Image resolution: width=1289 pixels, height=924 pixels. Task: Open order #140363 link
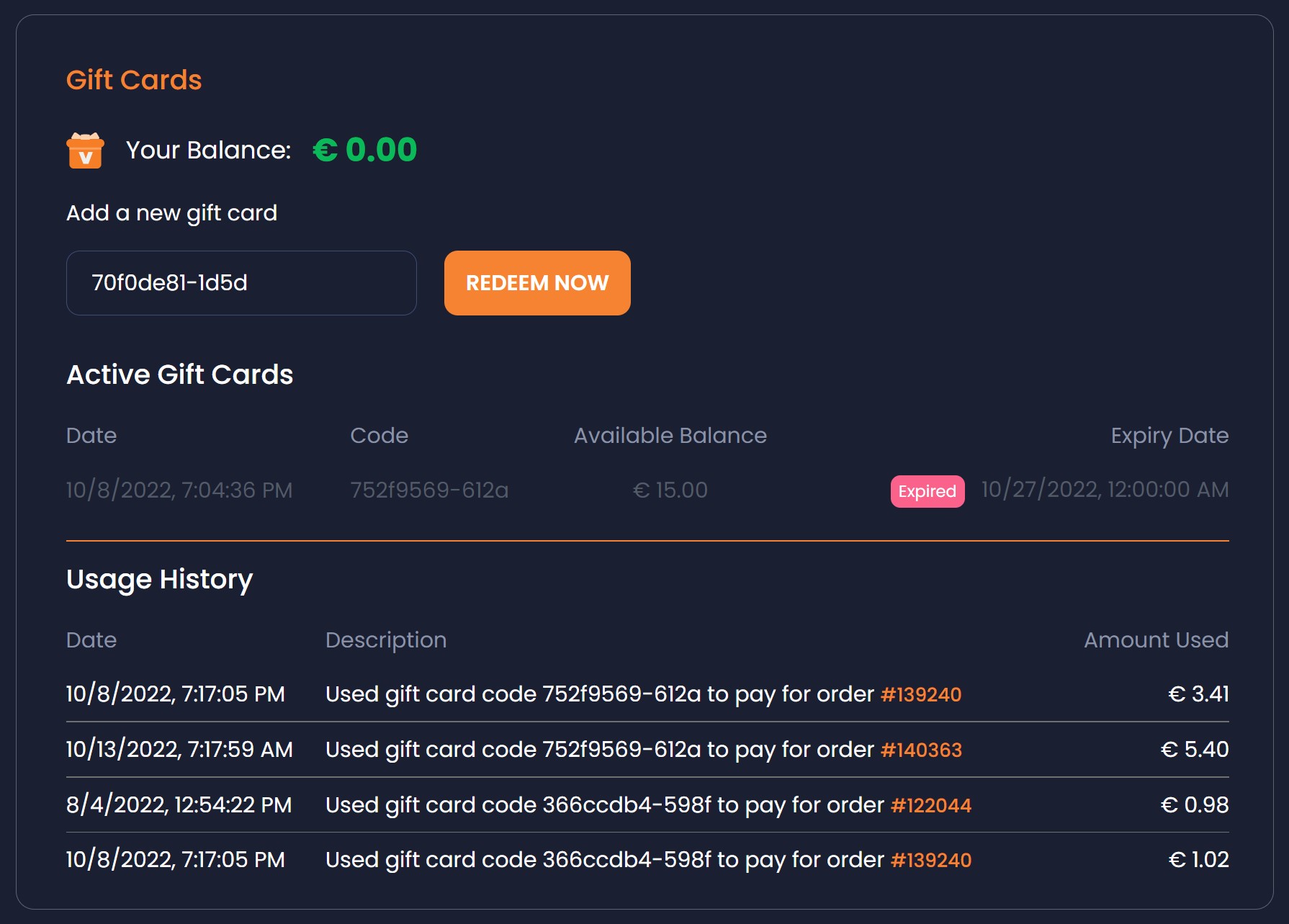[921, 750]
